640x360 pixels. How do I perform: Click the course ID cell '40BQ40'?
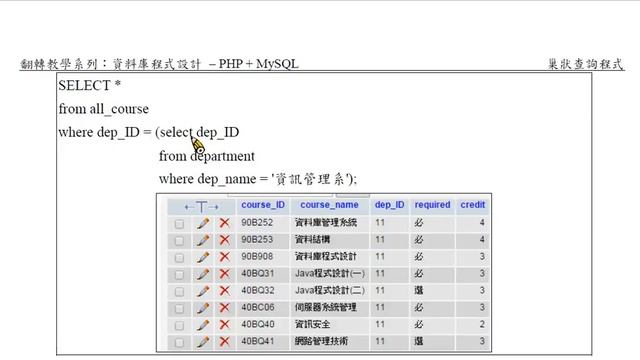[x=258, y=324]
